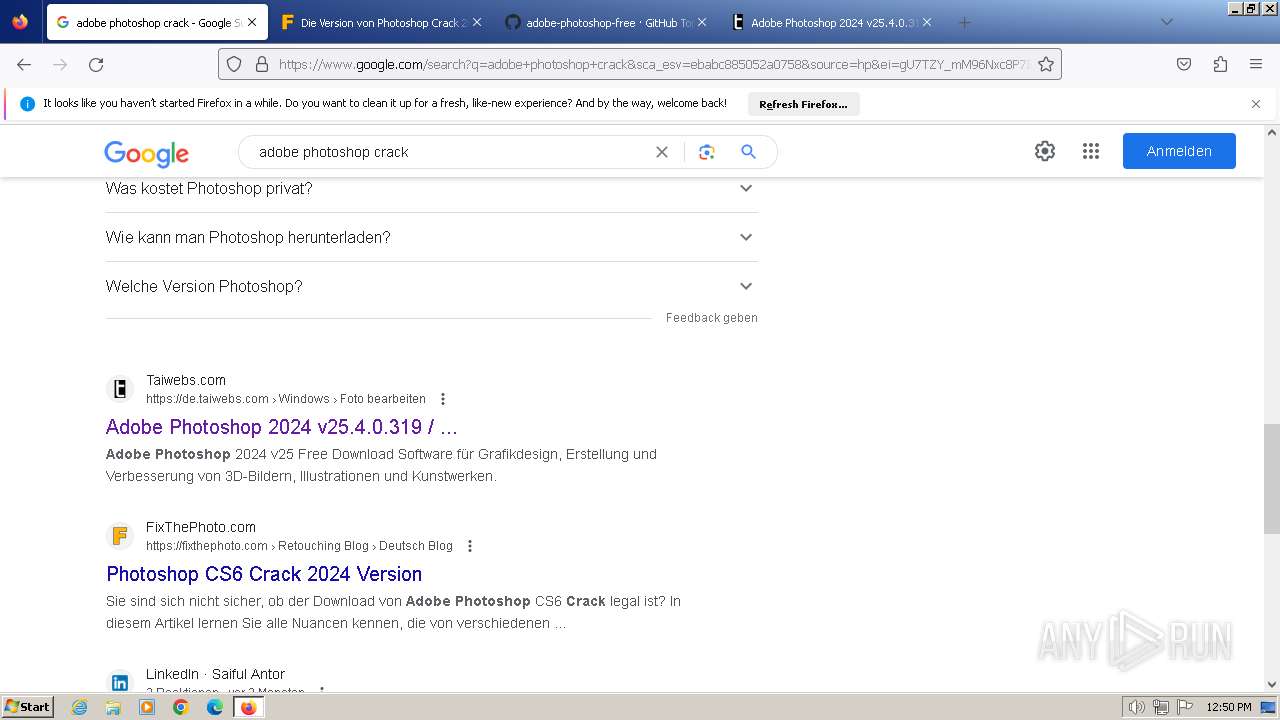
Task: Open Google quick settings gear
Action: point(1045,151)
